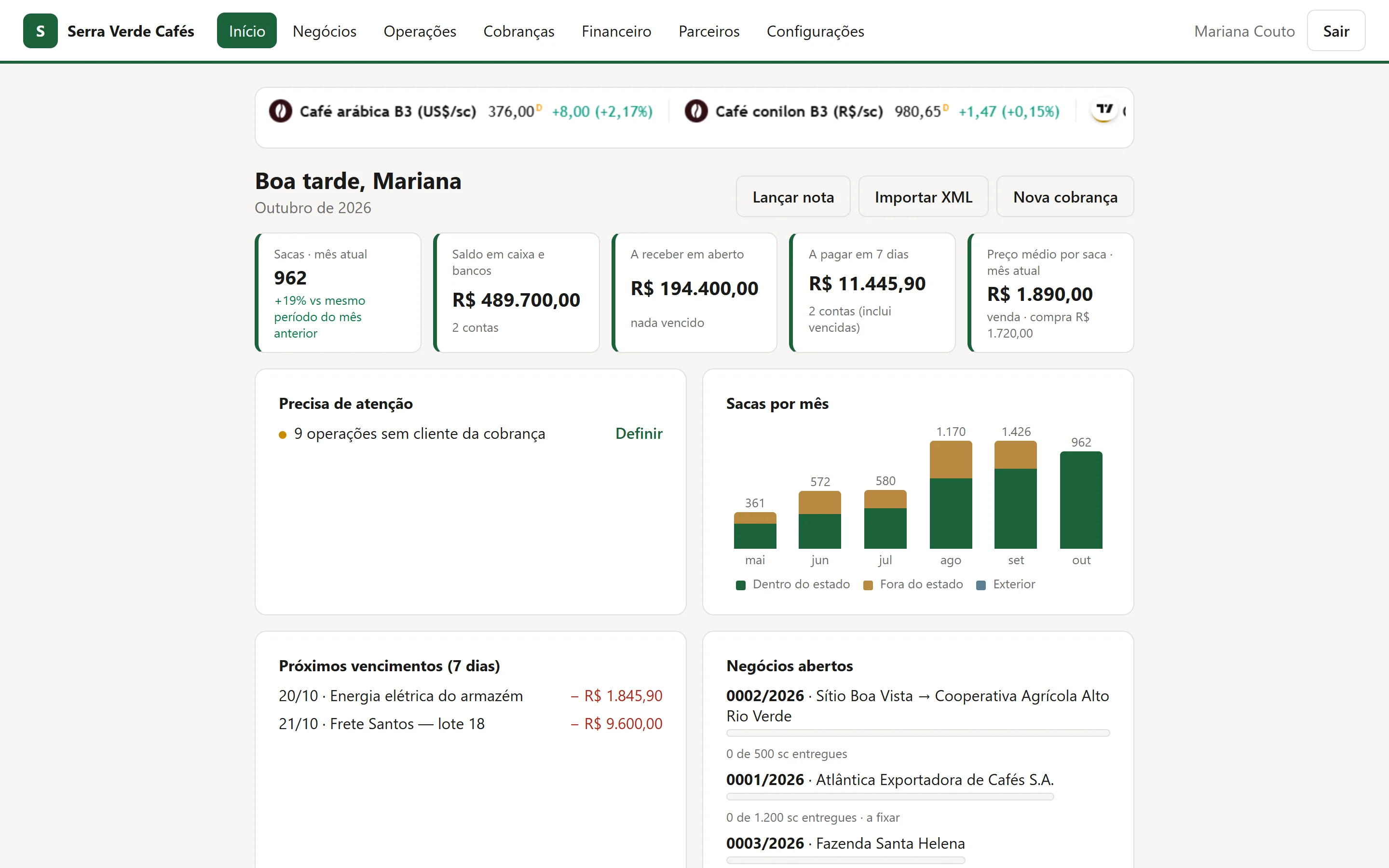This screenshot has width=1389, height=868.
Task: Click the TradingView logo in ticker
Action: pyautogui.click(x=1104, y=109)
